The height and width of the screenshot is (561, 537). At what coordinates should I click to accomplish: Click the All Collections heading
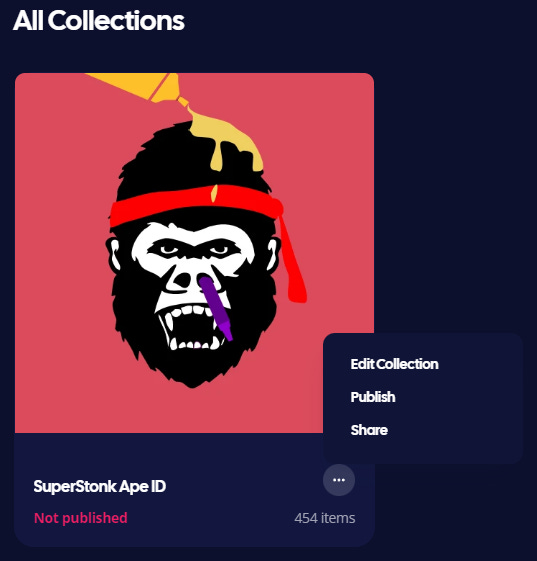[98, 20]
